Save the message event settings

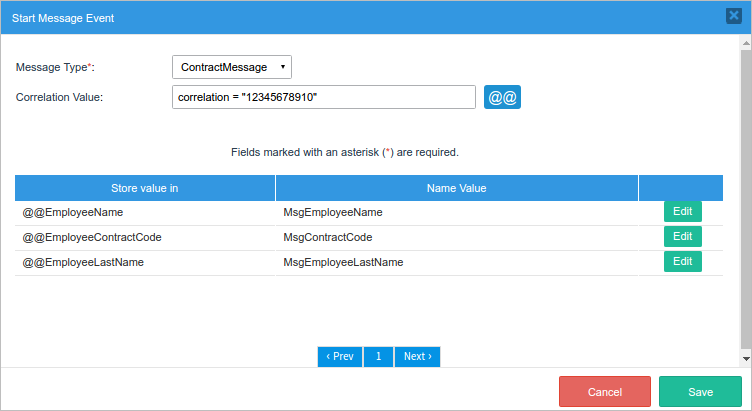(700, 392)
